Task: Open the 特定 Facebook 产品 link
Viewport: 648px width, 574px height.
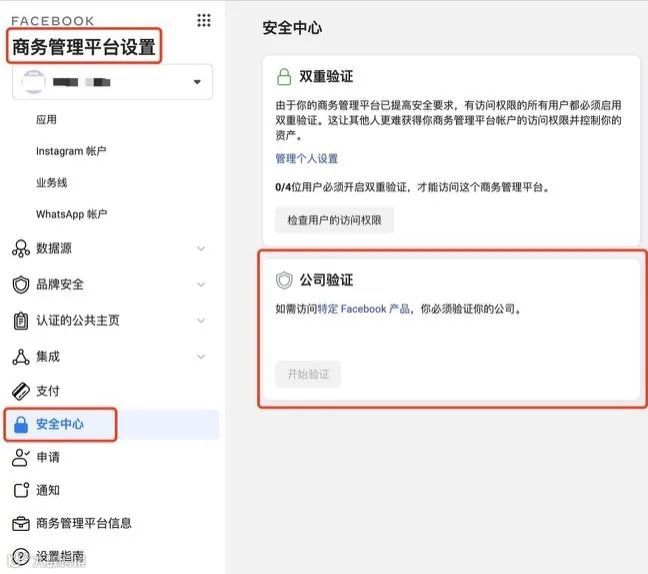Action: point(364,309)
